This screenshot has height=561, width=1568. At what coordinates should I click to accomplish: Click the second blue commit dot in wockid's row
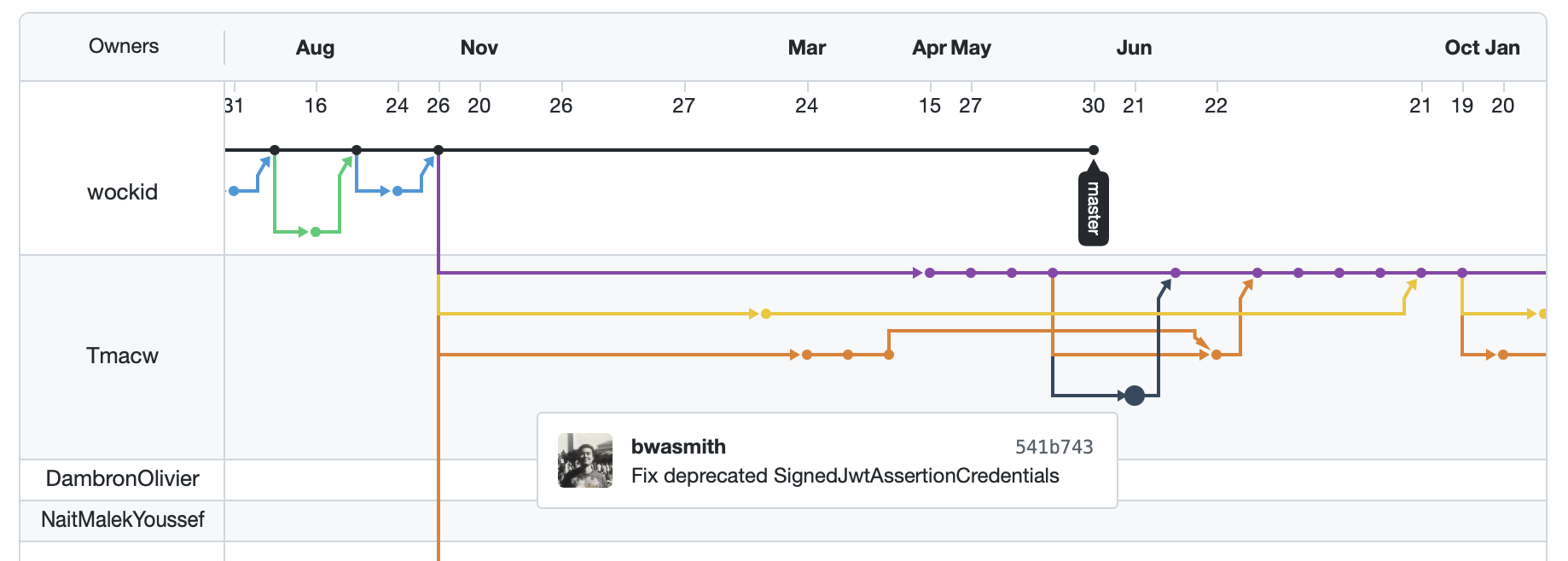pos(398,191)
